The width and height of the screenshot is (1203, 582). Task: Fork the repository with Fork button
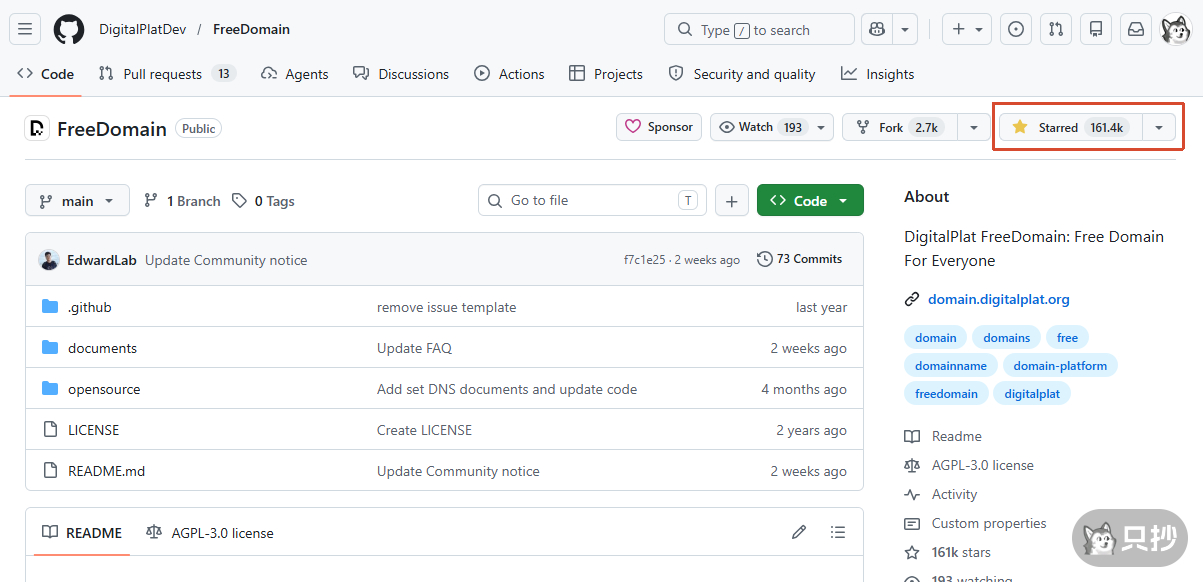point(900,127)
